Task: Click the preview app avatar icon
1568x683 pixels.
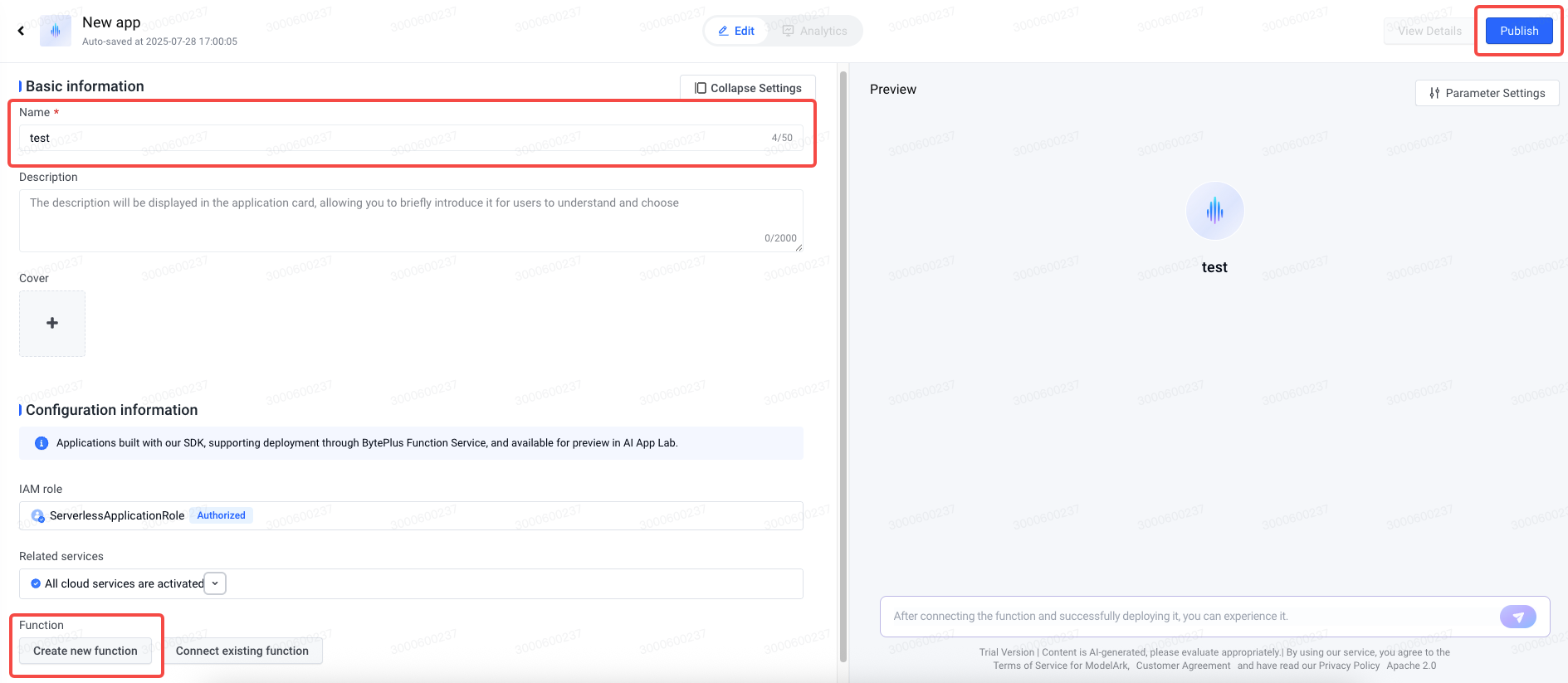Action: pyautogui.click(x=1215, y=211)
